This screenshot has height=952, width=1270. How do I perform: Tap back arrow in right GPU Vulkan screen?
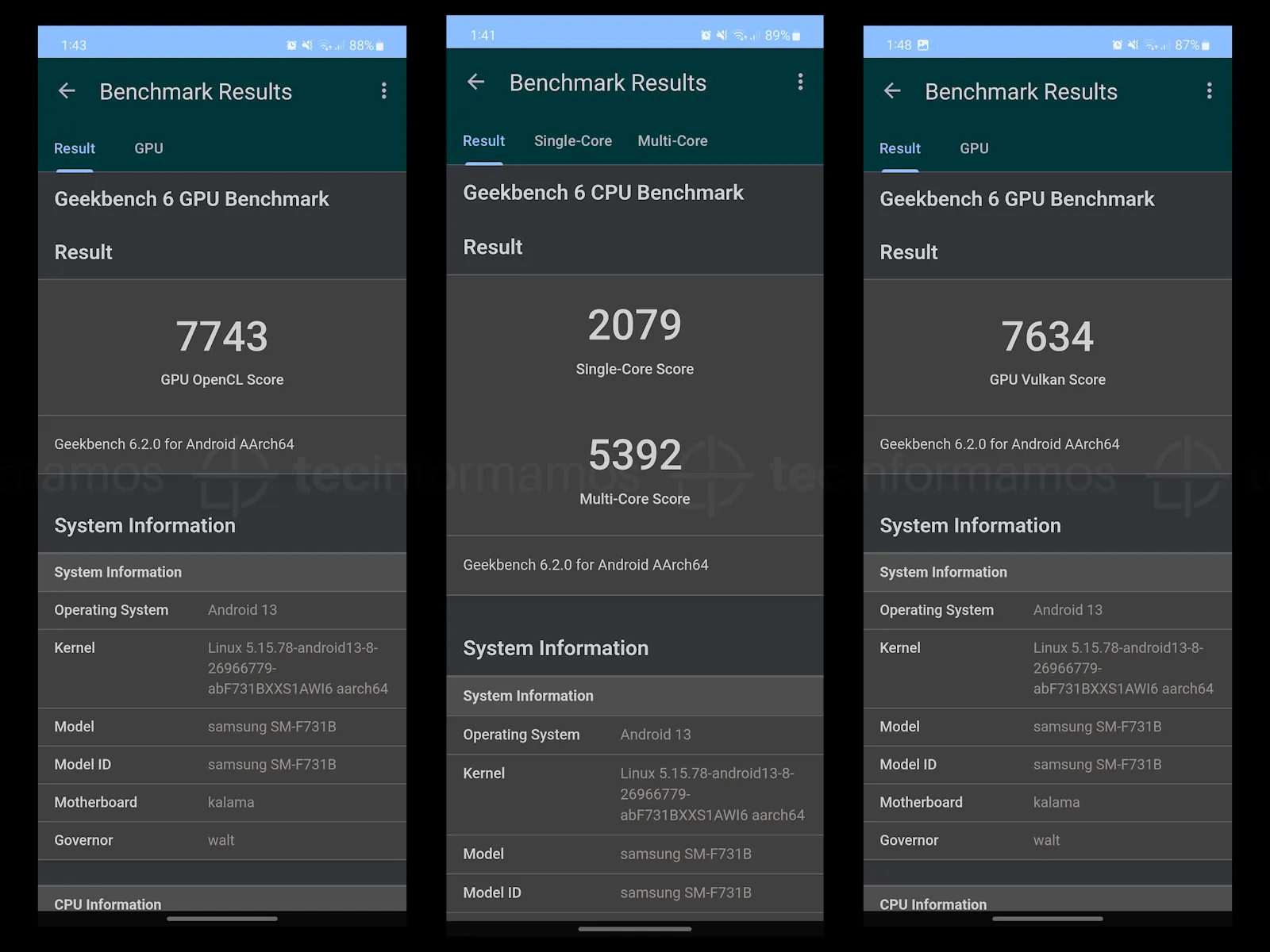pyautogui.click(x=892, y=91)
